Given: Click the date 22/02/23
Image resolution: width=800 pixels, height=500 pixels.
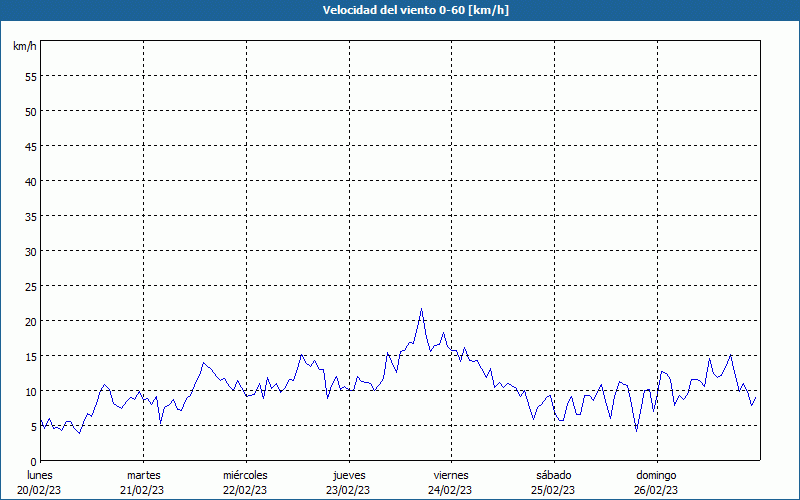Looking at the screenshot, I should click(x=245, y=490).
